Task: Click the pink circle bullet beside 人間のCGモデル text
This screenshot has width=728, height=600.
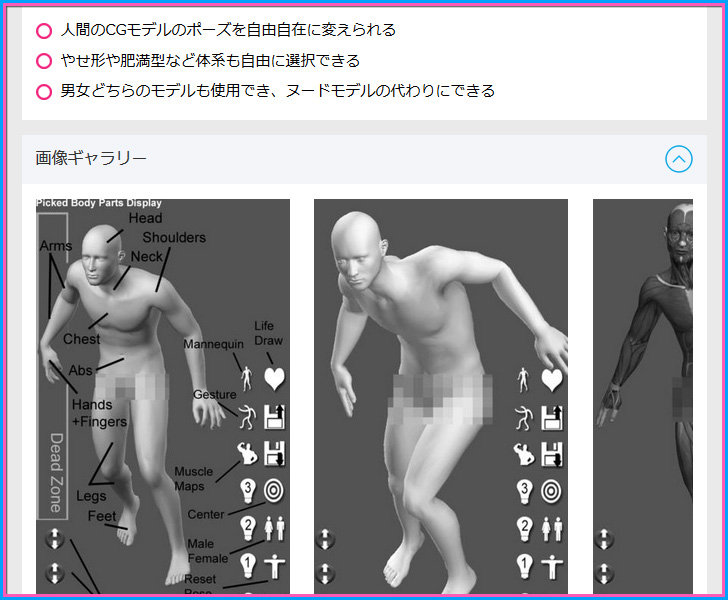Action: pos(44,31)
